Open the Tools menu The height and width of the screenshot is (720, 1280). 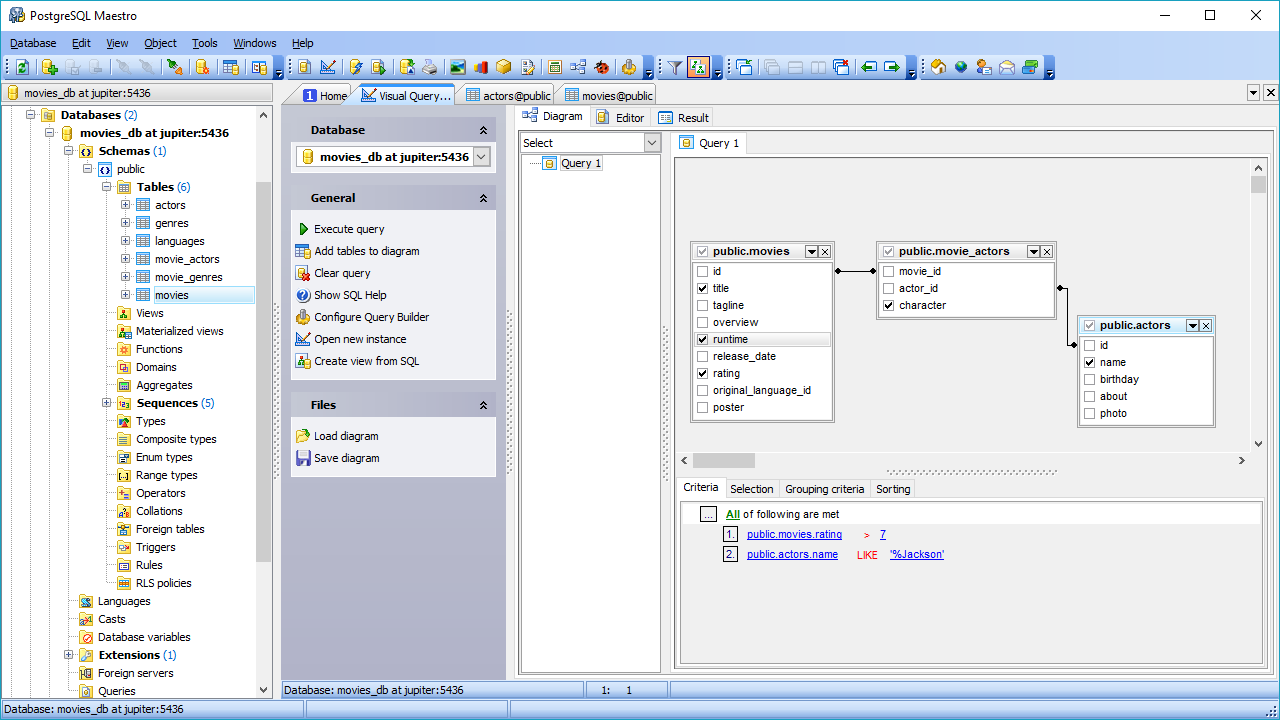[x=204, y=43]
